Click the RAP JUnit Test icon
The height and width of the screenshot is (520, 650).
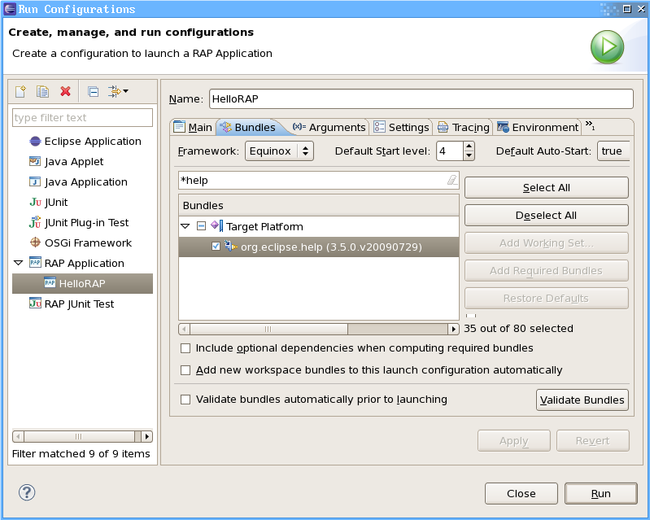click(35, 304)
